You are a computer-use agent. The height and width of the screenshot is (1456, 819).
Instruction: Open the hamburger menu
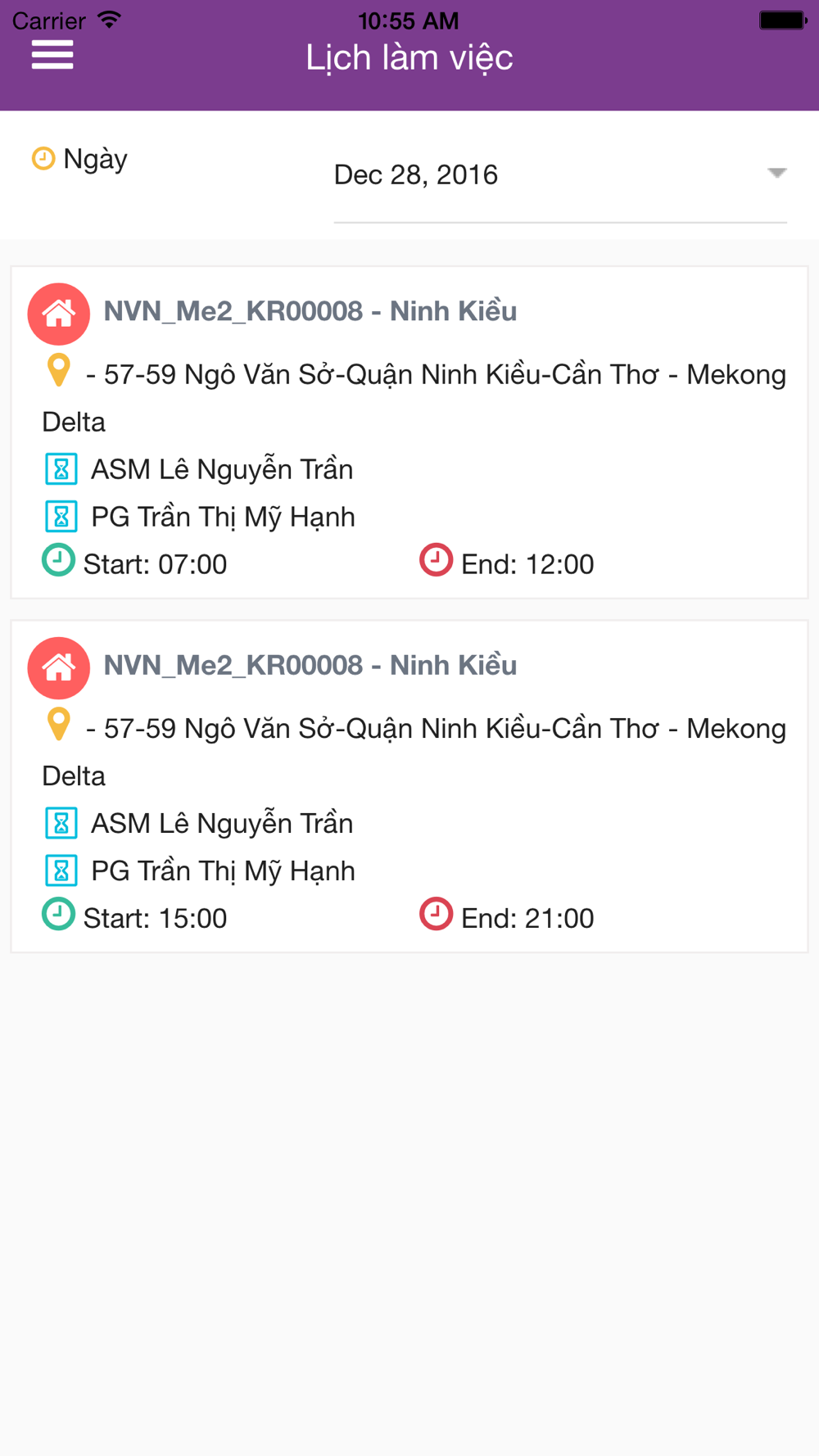52,55
